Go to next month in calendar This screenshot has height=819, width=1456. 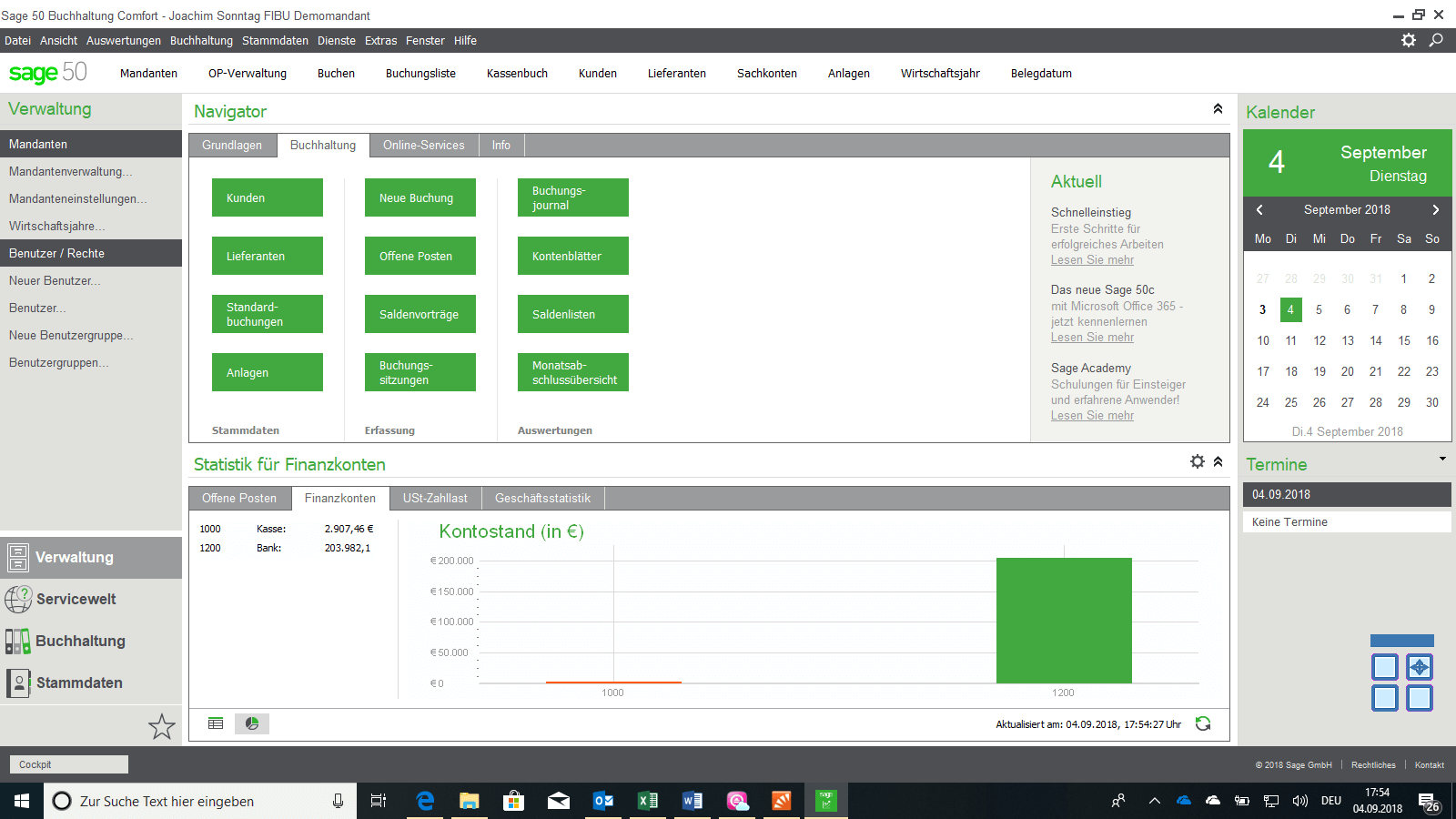pyautogui.click(x=1436, y=209)
